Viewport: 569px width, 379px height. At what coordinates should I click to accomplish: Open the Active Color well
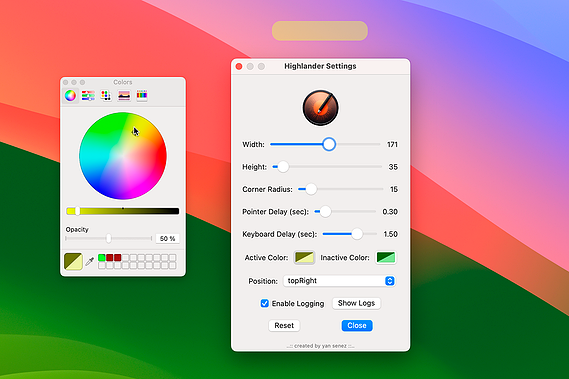tap(304, 257)
